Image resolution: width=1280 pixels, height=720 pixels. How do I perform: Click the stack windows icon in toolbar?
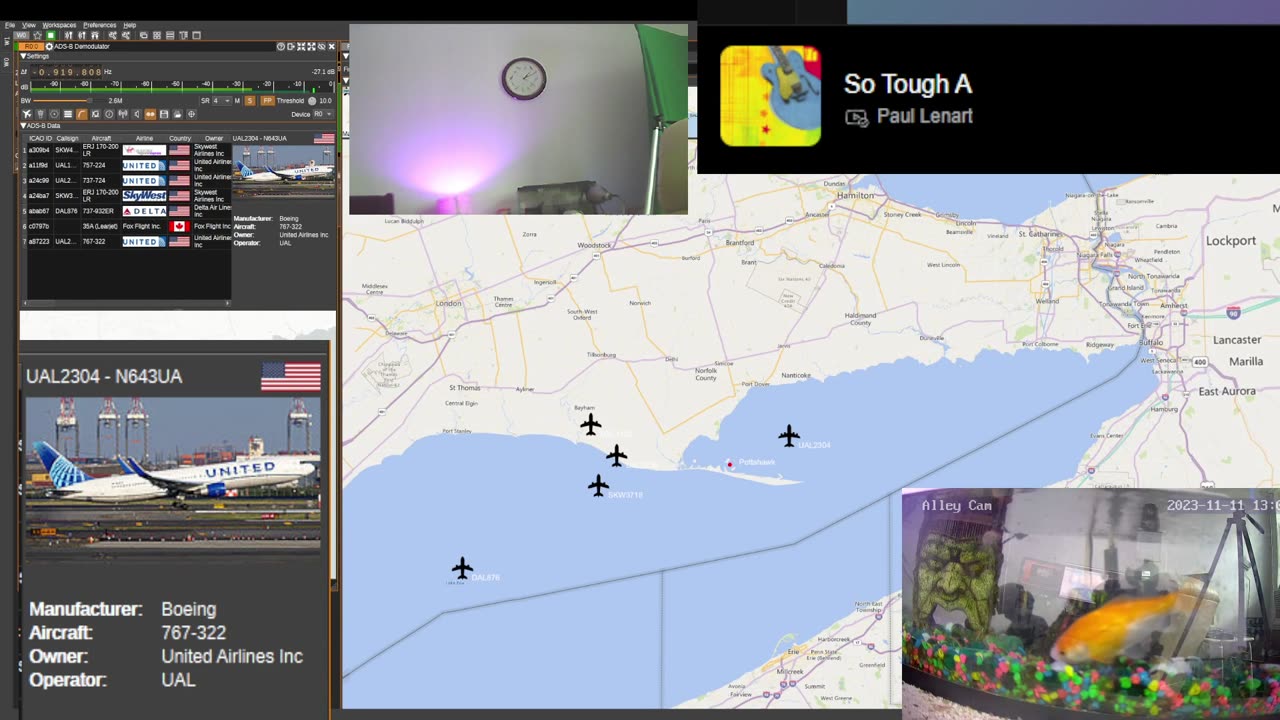click(x=170, y=35)
